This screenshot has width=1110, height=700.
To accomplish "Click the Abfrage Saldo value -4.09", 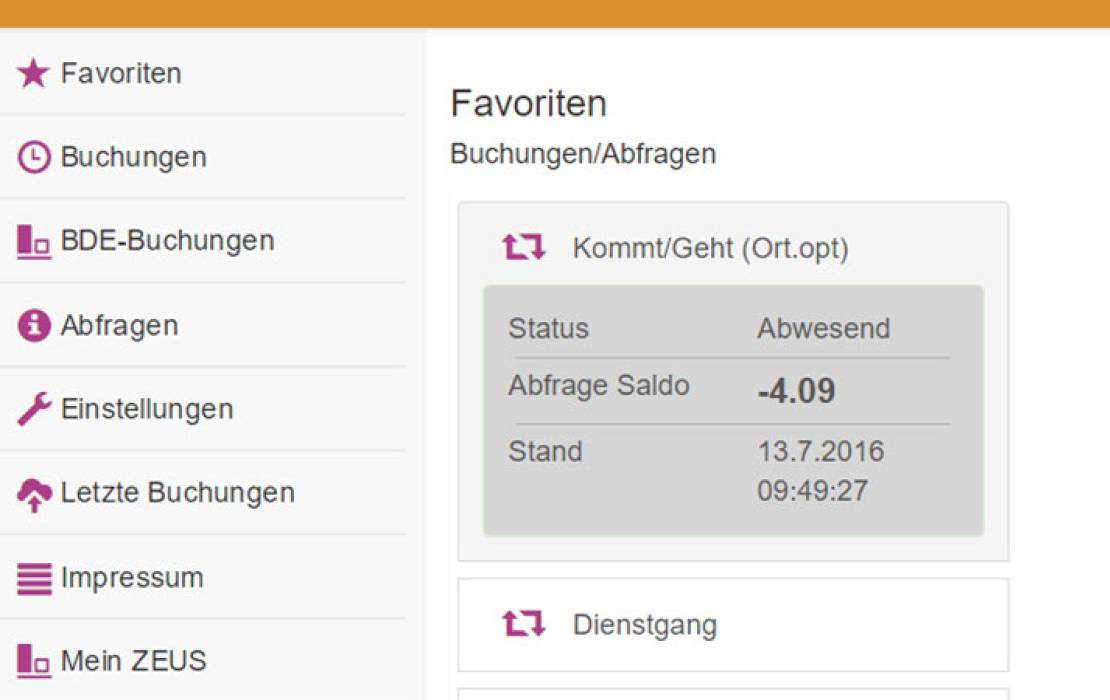I will [796, 391].
